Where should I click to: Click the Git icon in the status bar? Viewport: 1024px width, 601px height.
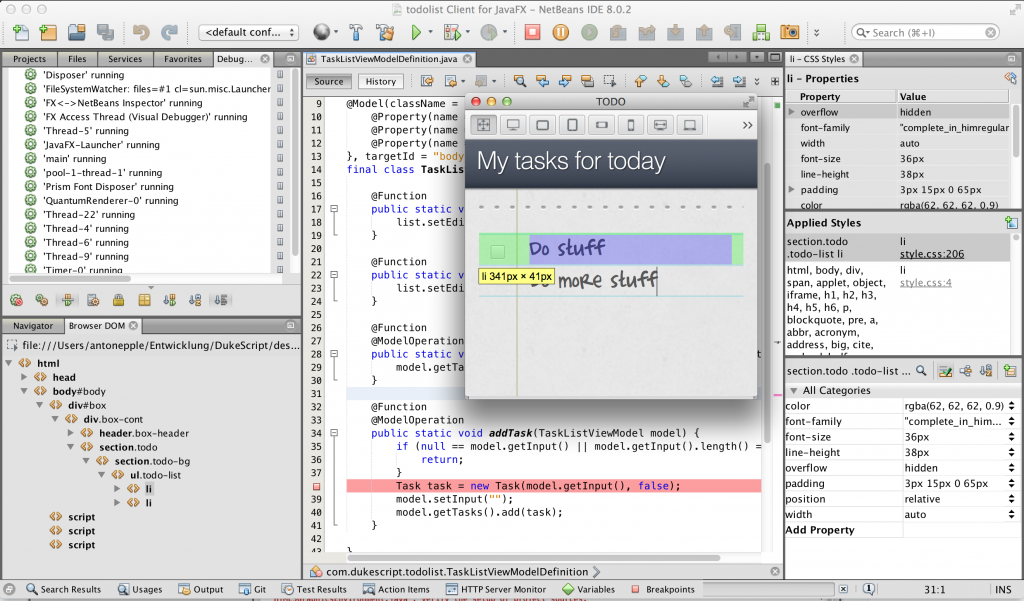click(x=244, y=589)
